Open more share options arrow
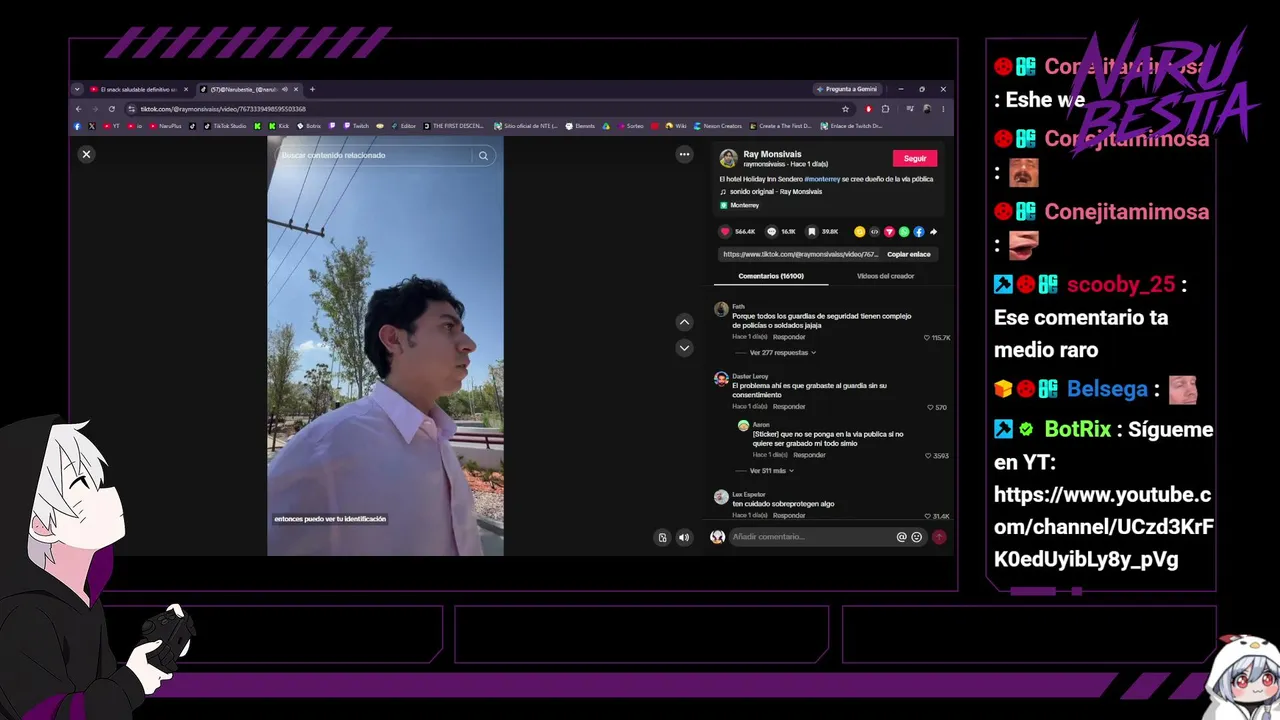Image resolution: width=1280 pixels, height=720 pixels. coord(934,232)
